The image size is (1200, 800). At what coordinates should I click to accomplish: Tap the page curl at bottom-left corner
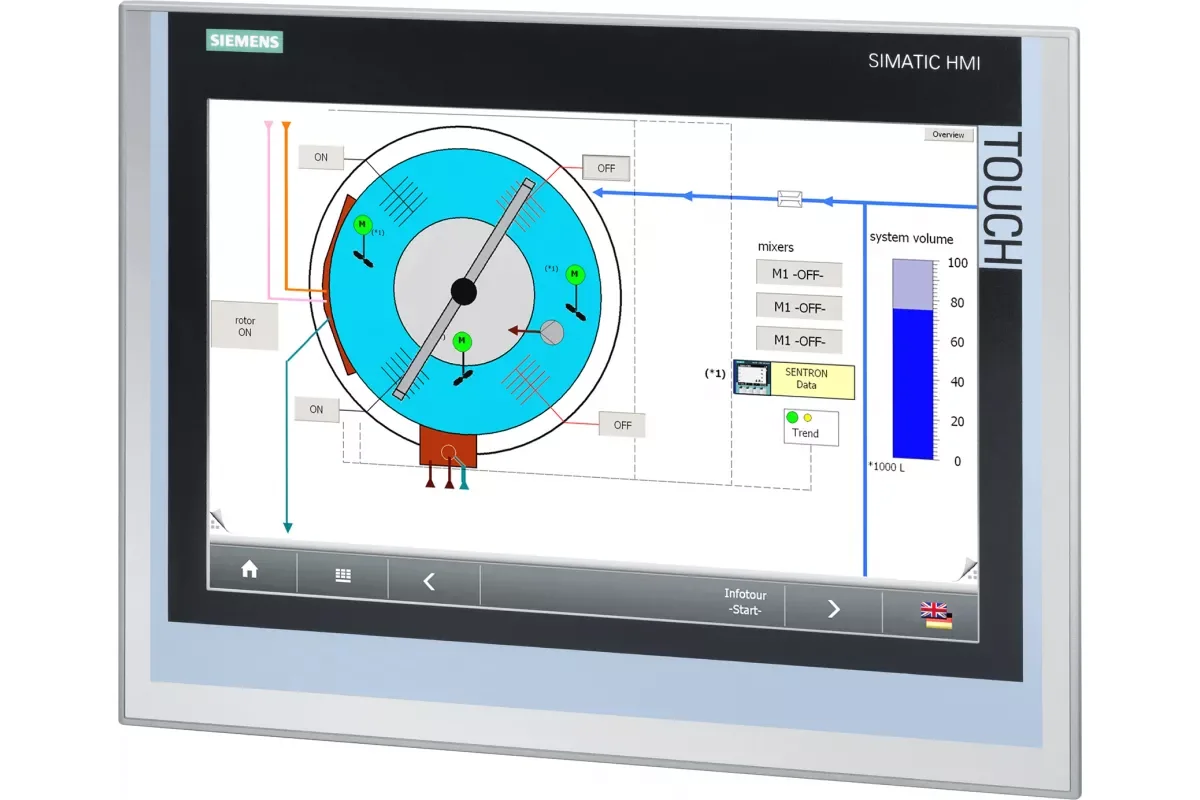(219, 520)
